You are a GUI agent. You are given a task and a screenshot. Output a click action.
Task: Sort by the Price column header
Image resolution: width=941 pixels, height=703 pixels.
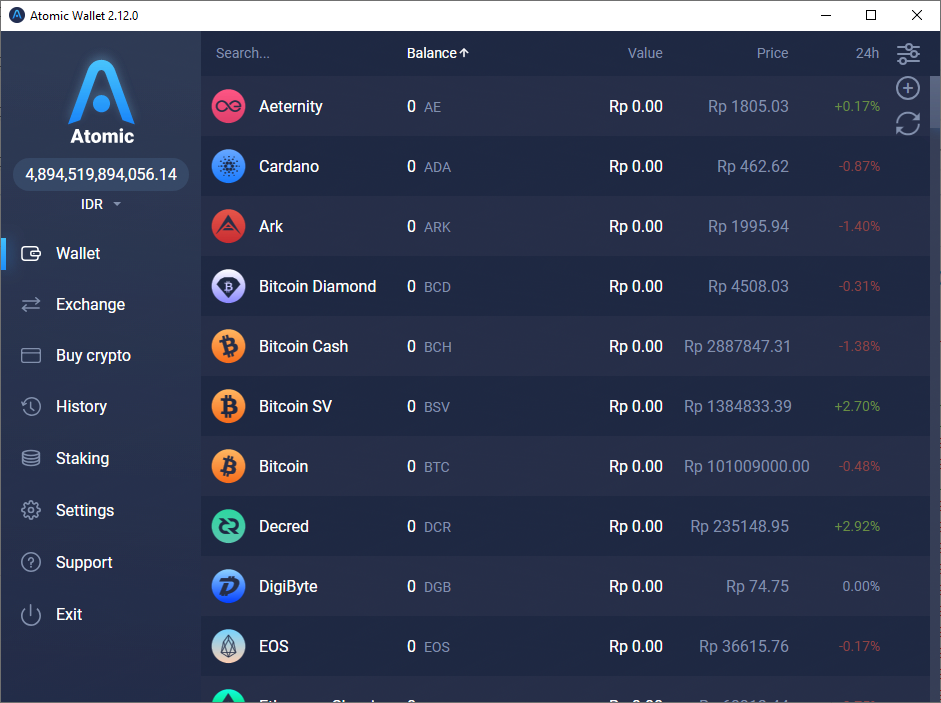coord(772,53)
